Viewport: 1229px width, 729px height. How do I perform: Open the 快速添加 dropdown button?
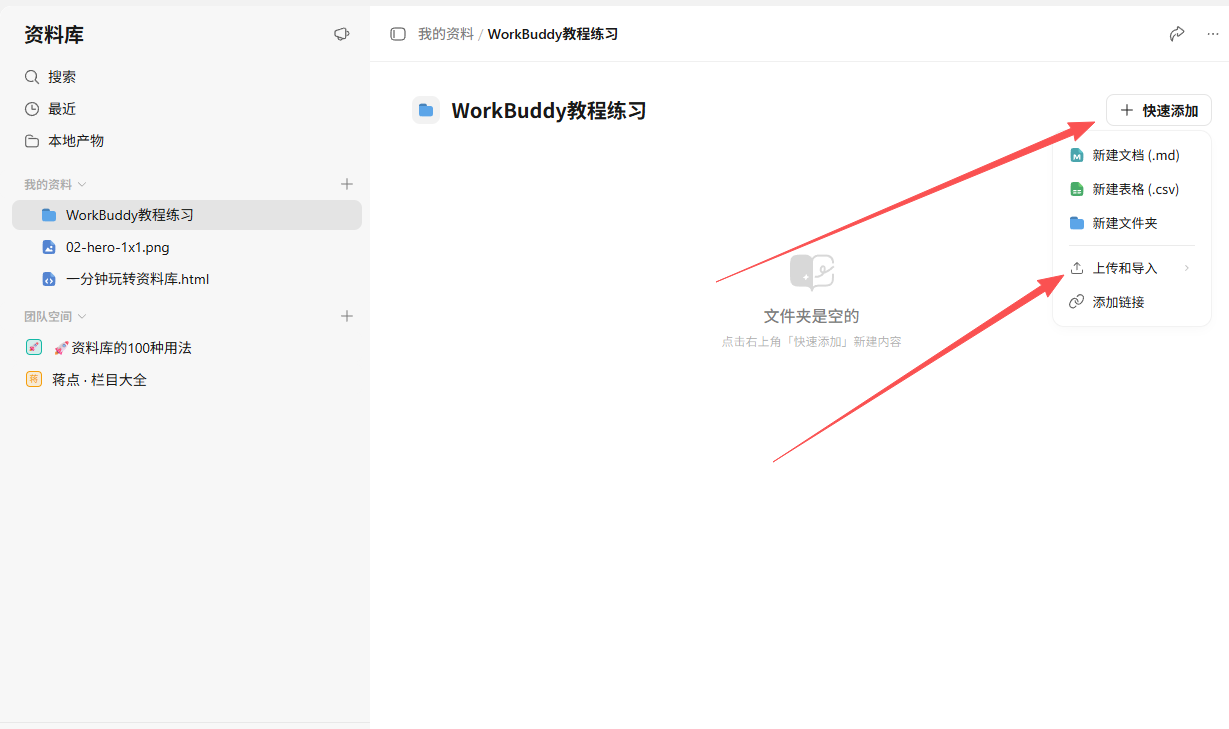[x=1159, y=111]
